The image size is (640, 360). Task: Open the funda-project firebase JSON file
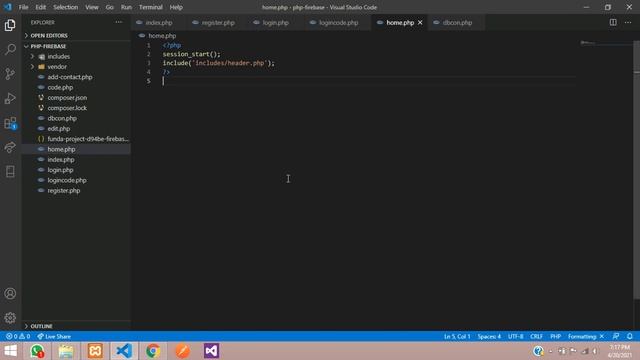point(88,139)
